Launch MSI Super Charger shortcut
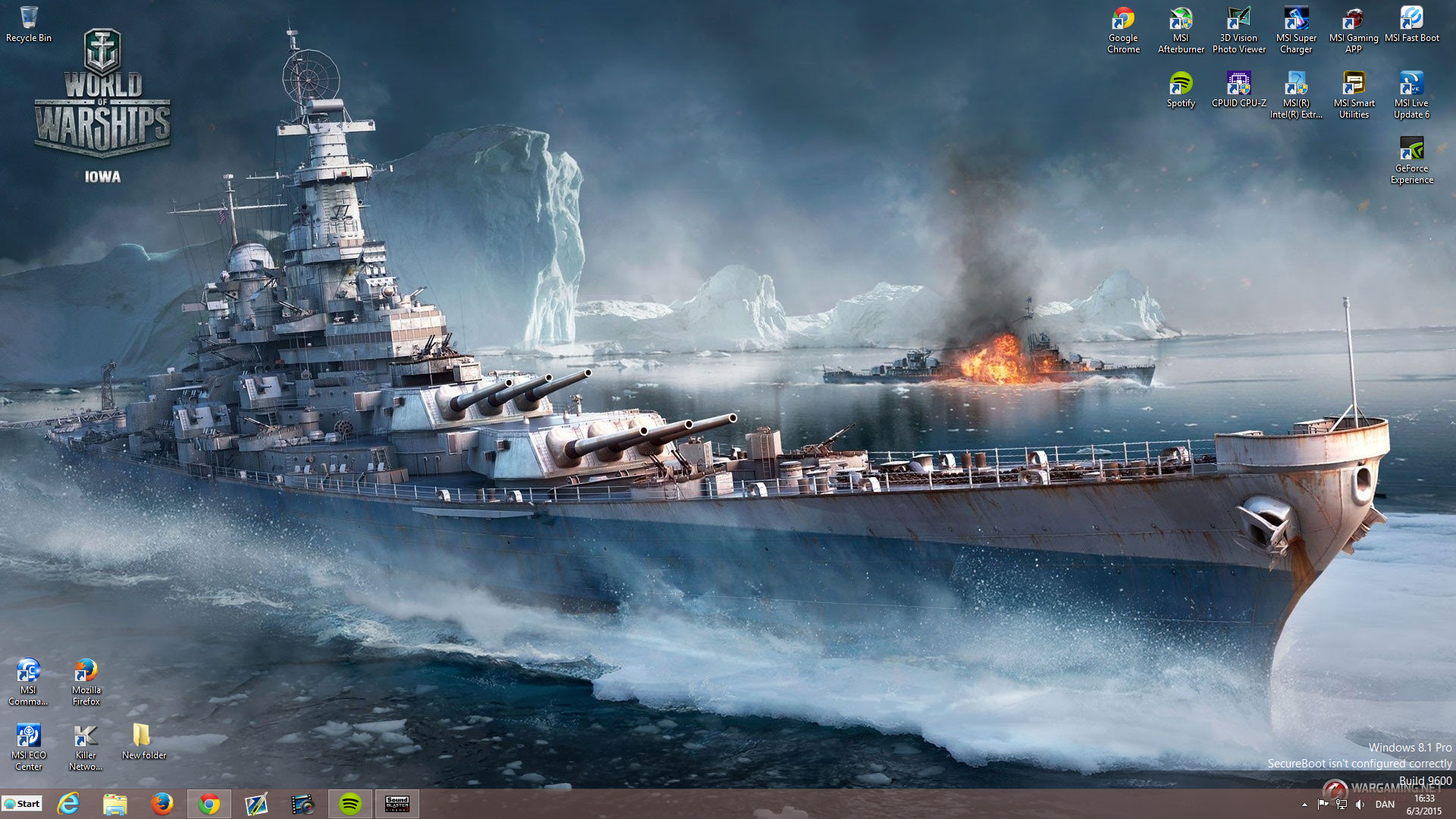The image size is (1456, 819). pos(1296,30)
